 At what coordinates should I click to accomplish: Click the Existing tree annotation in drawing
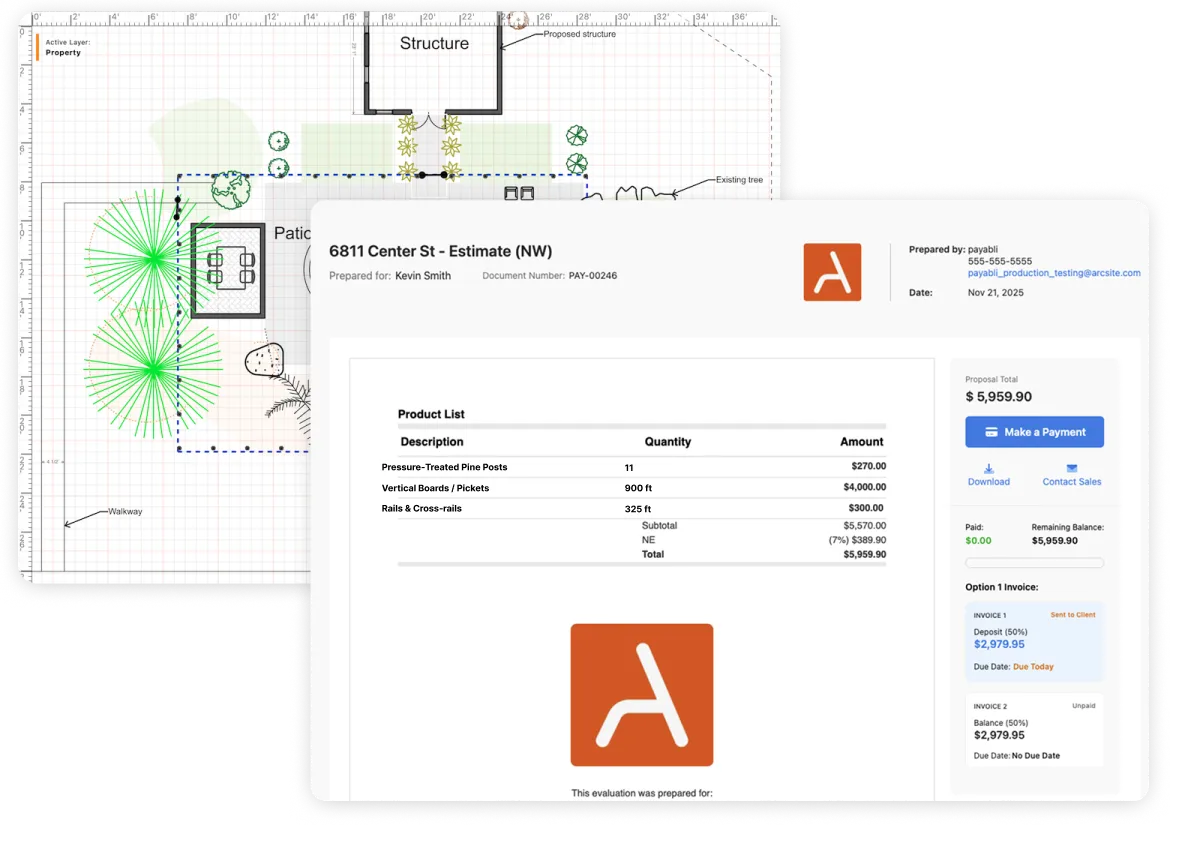(739, 180)
